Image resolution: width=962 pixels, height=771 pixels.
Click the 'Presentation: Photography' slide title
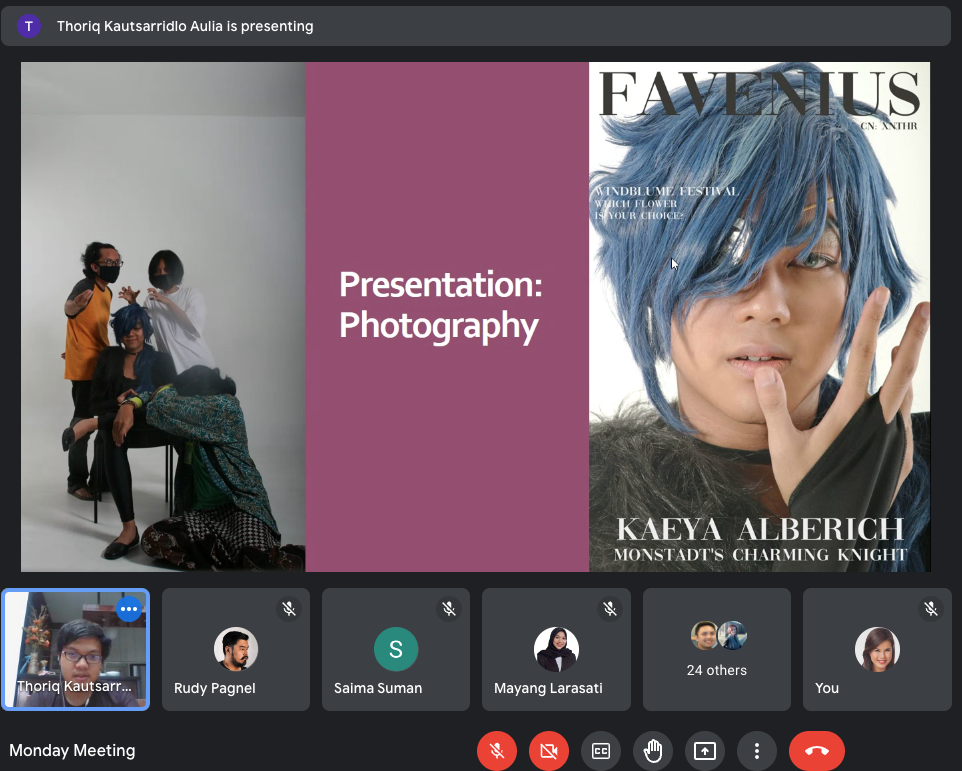(x=441, y=305)
